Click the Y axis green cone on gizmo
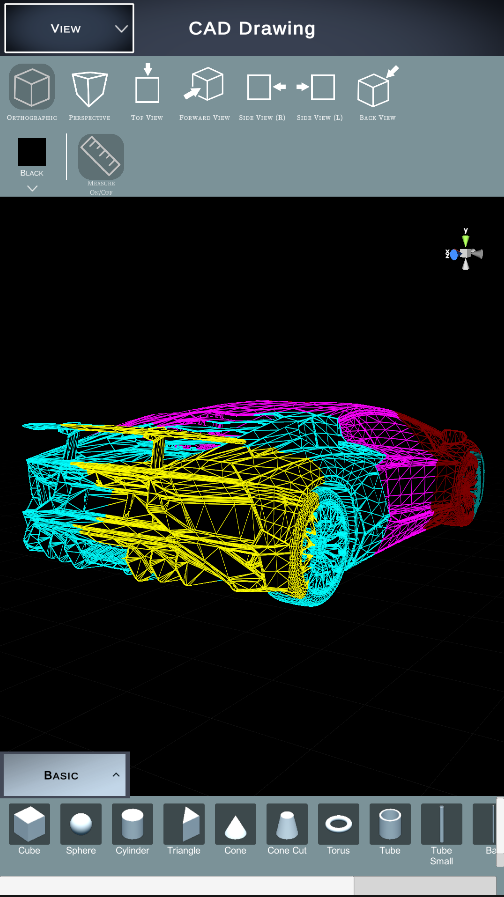Viewport: 504px width, 897px height. [x=466, y=240]
